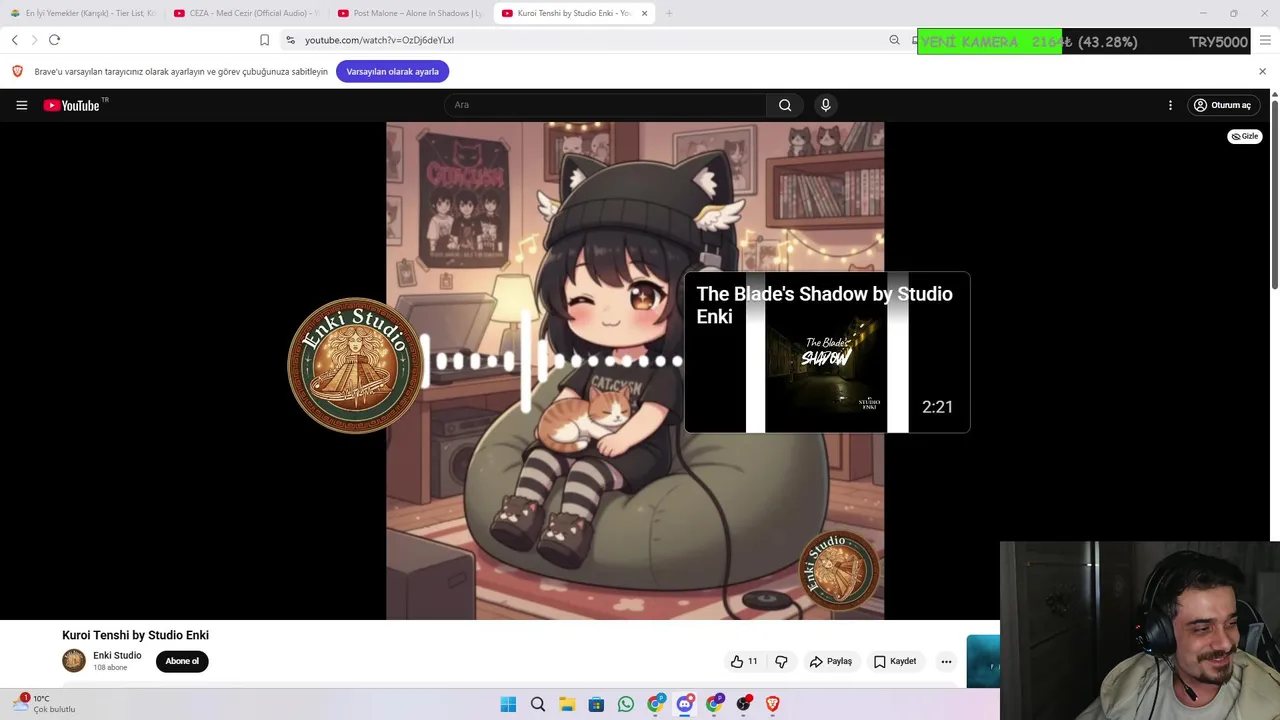Open site settings icon beside URL

[x=290, y=40]
